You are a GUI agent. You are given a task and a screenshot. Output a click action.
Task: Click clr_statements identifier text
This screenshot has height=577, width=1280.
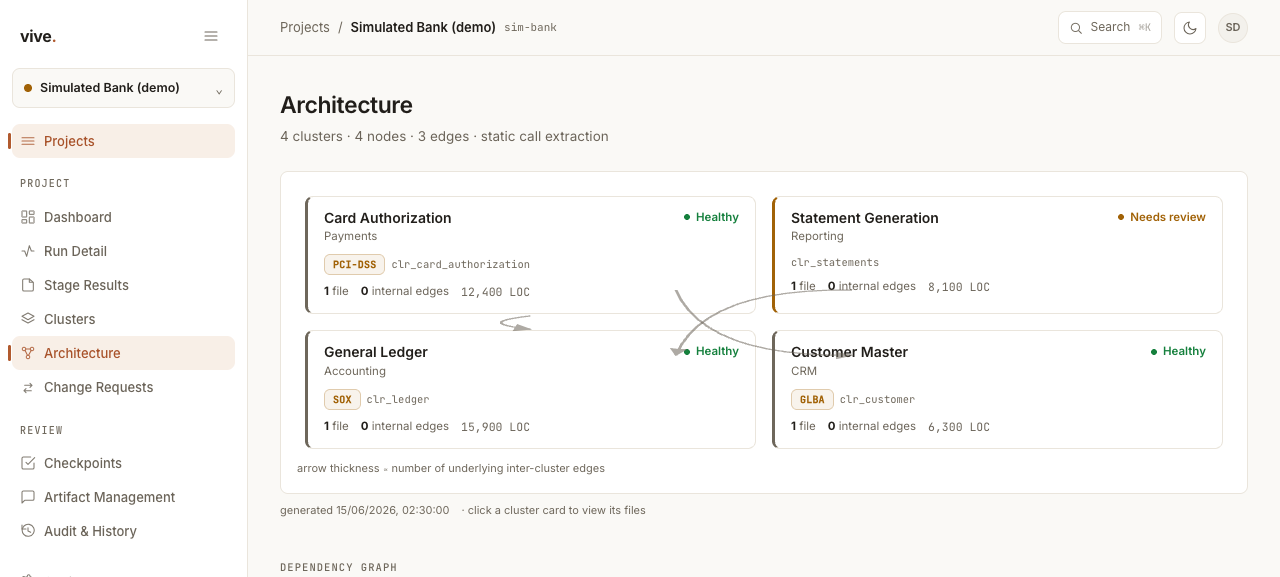[x=835, y=262]
